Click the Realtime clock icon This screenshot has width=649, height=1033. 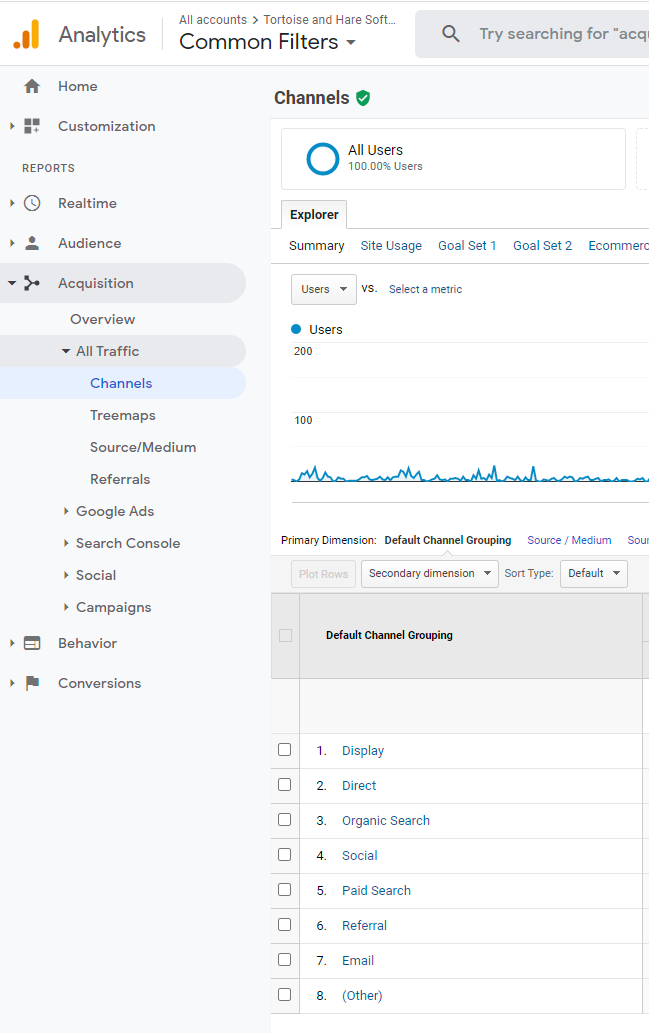pyautogui.click(x=32, y=203)
